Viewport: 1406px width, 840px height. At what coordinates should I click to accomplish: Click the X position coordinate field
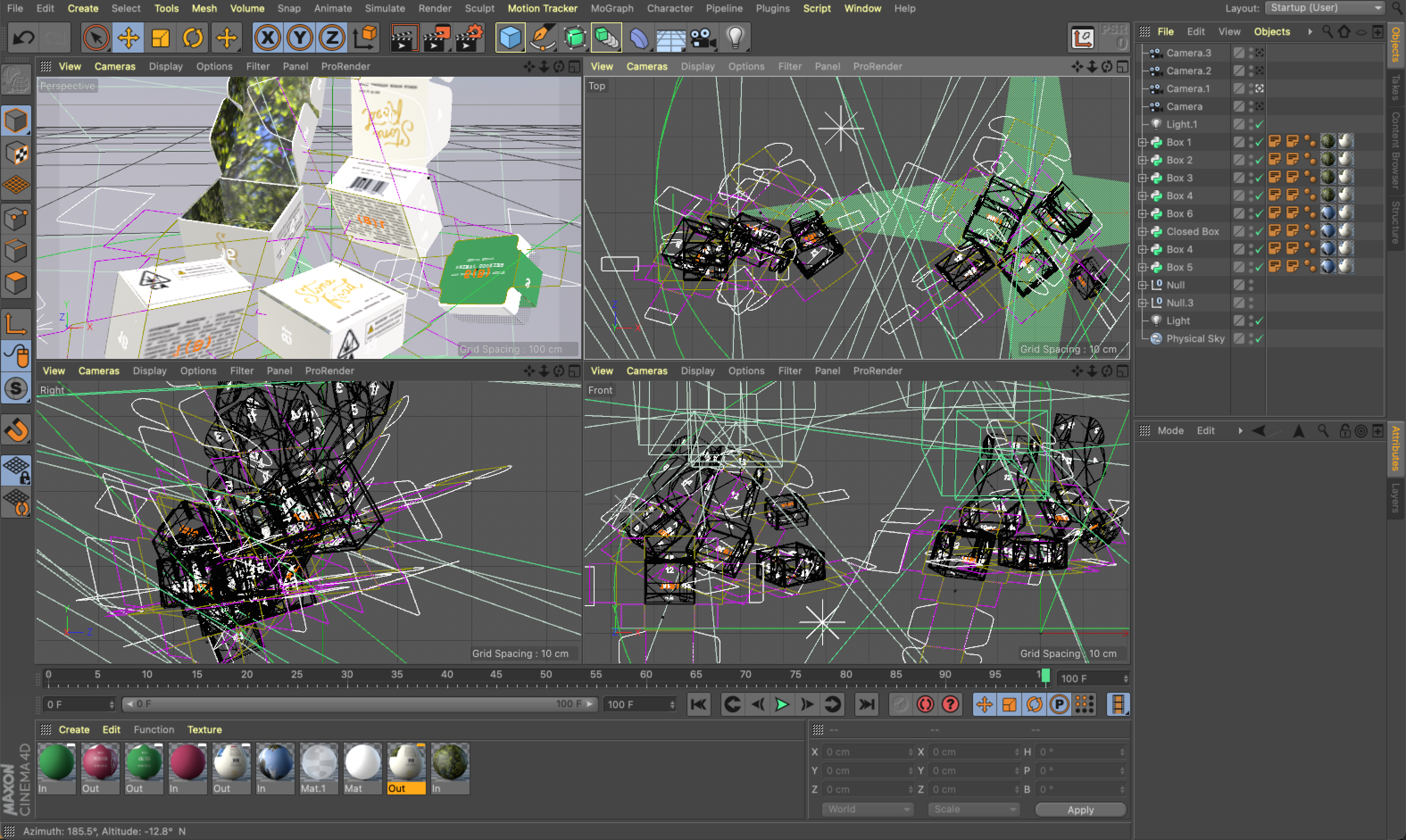point(867,752)
